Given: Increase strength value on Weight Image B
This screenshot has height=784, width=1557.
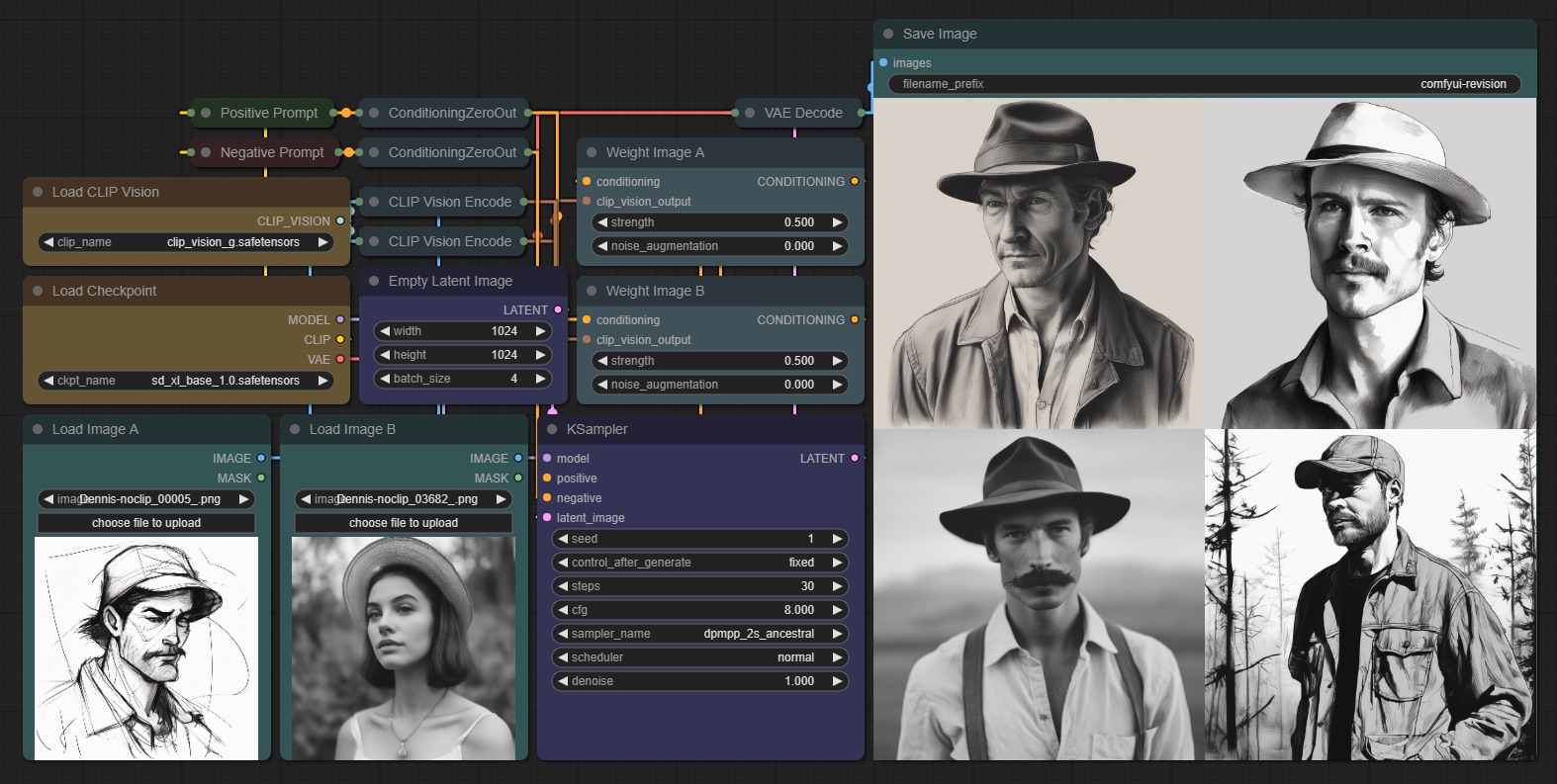Looking at the screenshot, I should point(837,361).
